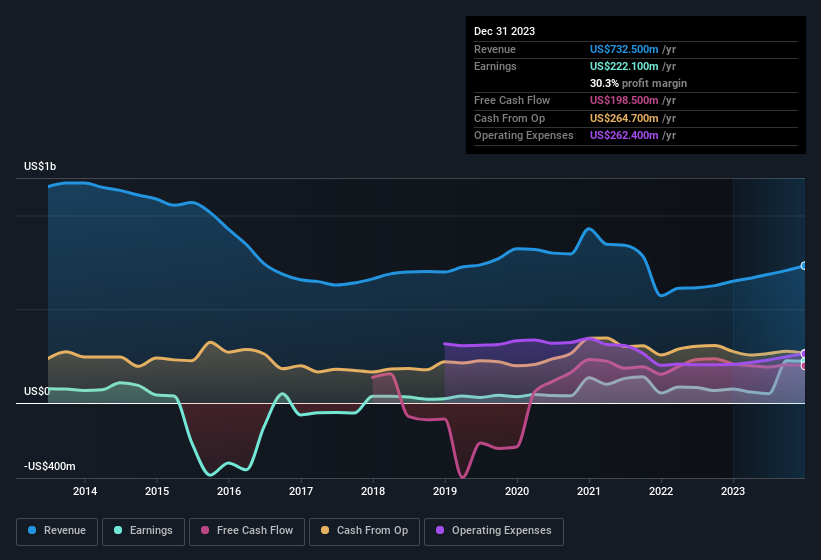The image size is (821, 560).
Task: Select the 2014 label on the x-axis
Action: click(x=85, y=491)
